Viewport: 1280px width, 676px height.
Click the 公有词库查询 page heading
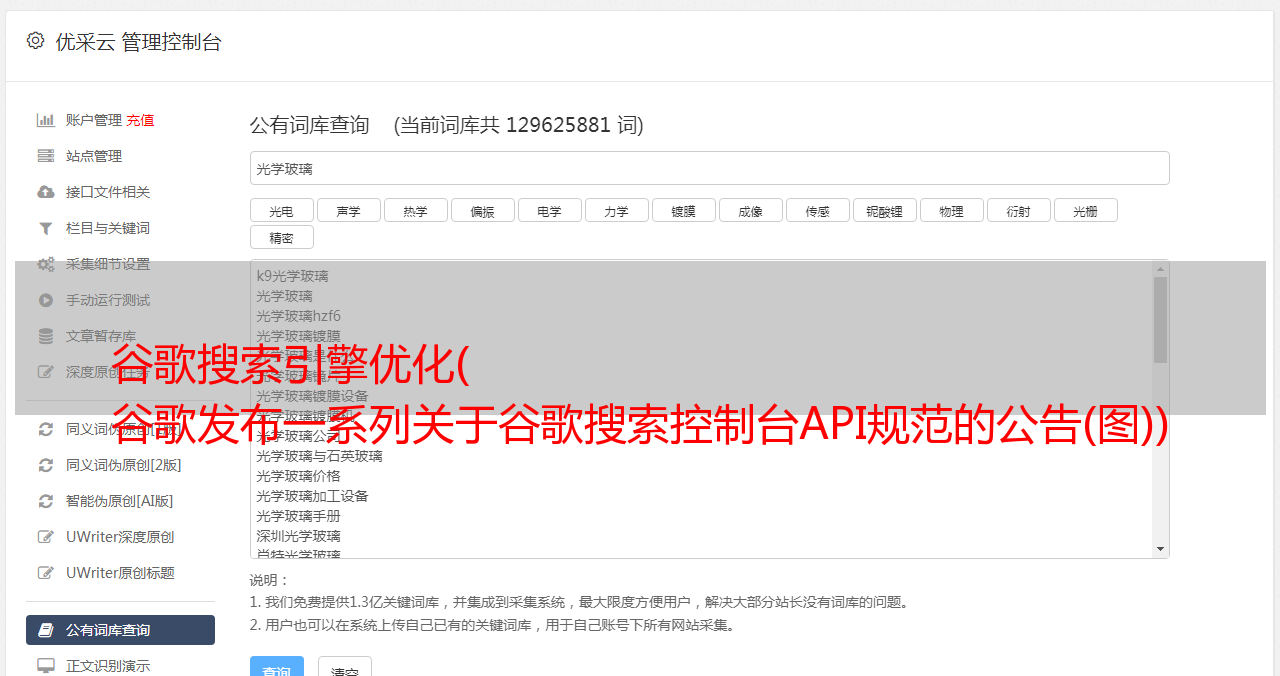click(310, 125)
